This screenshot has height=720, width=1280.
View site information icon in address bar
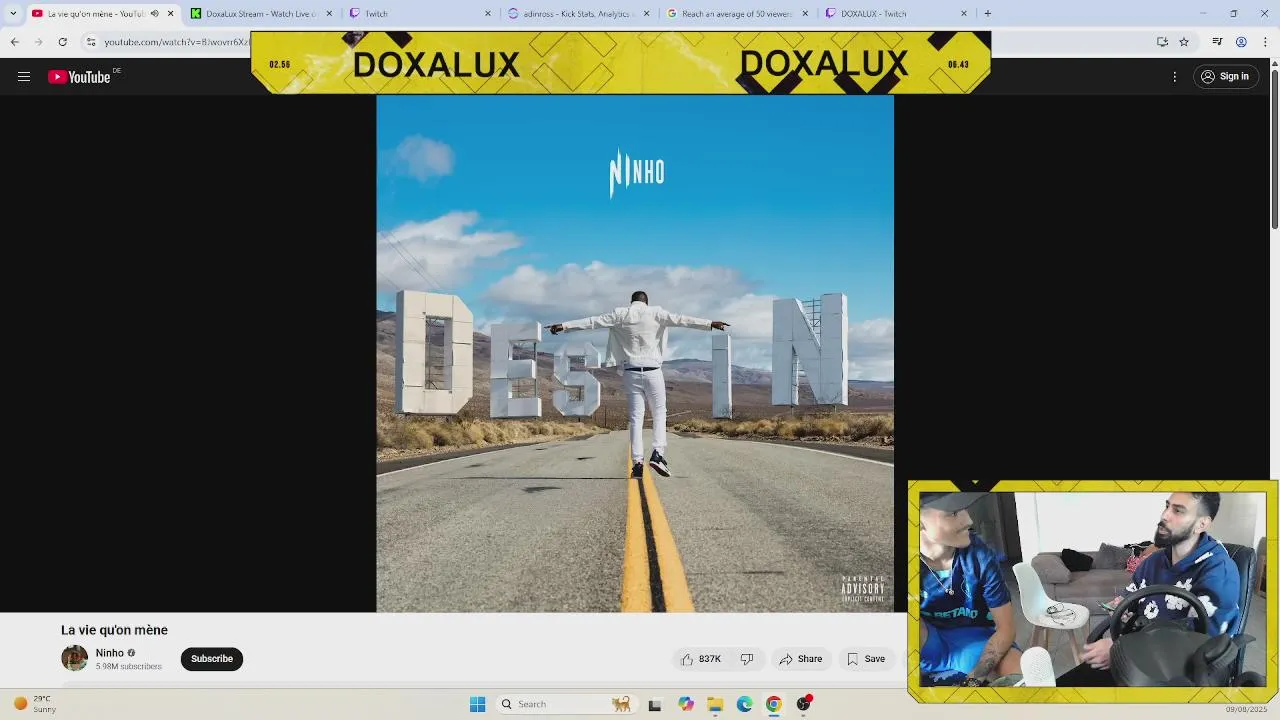tap(91, 42)
